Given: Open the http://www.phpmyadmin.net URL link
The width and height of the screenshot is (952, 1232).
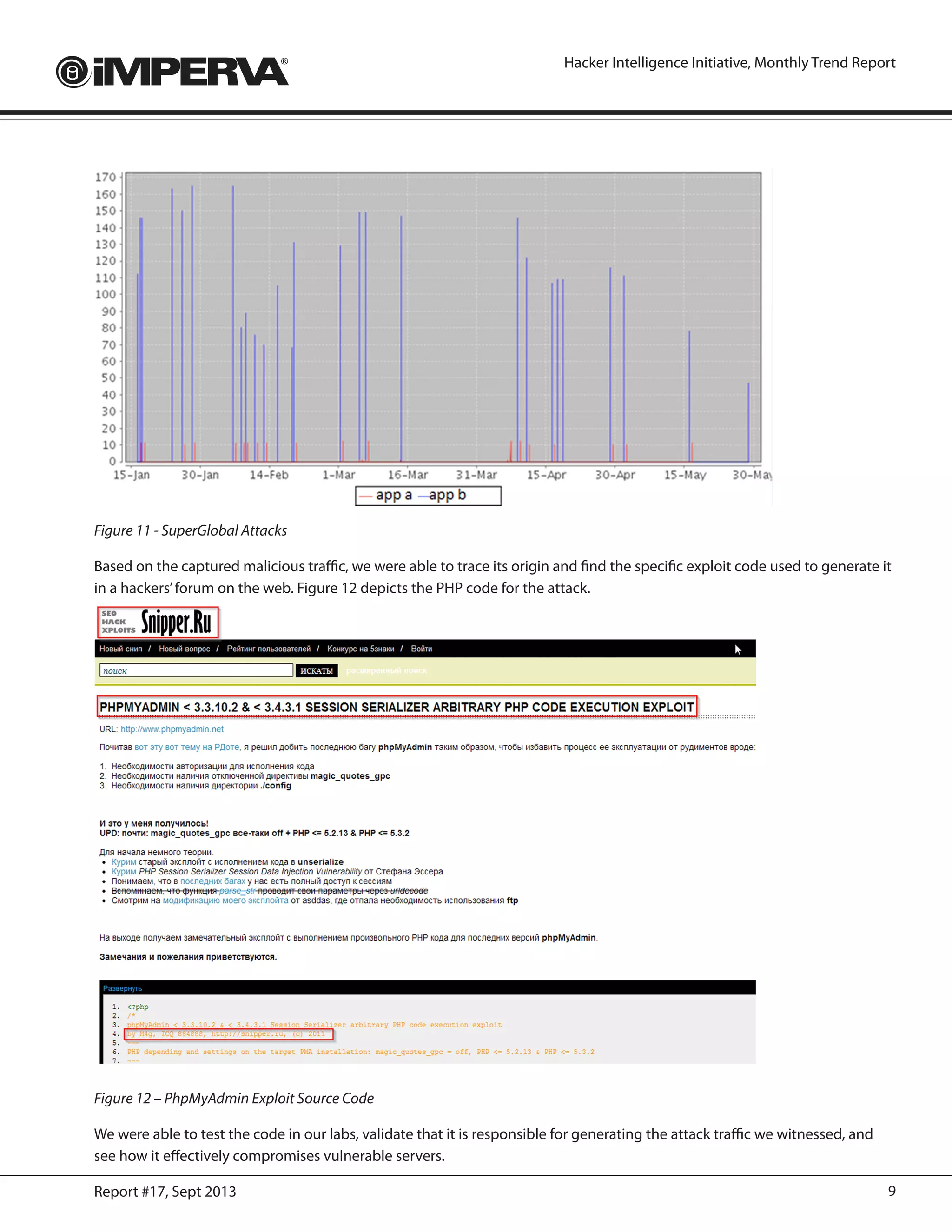Looking at the screenshot, I should [172, 729].
